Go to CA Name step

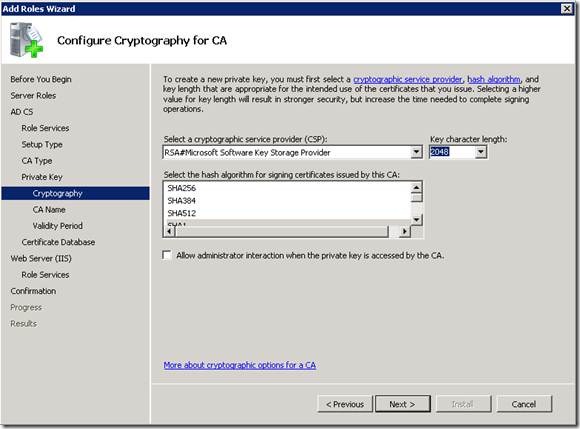coord(49,209)
